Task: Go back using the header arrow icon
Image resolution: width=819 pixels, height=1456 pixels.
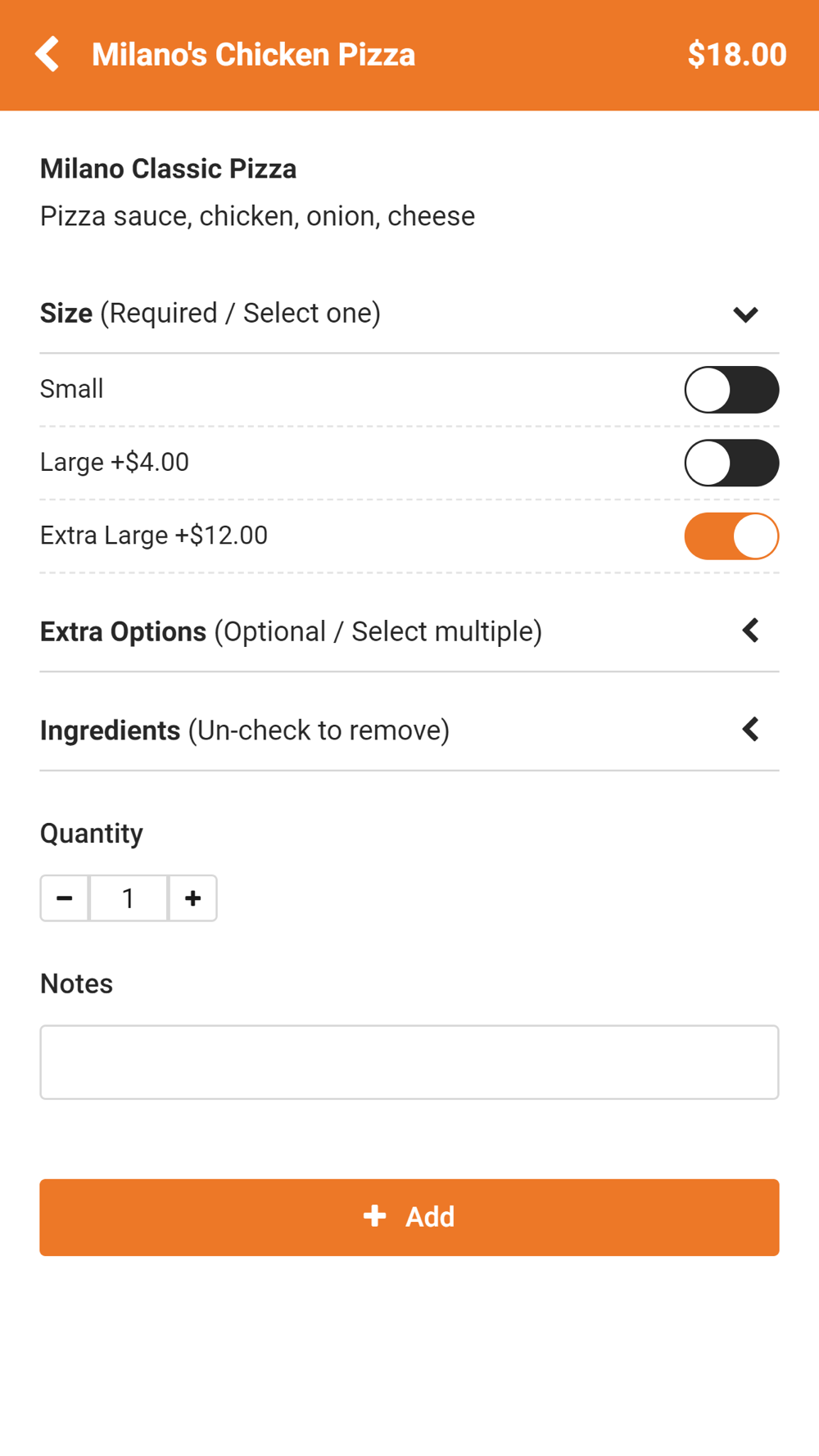Action: pyautogui.click(x=48, y=54)
